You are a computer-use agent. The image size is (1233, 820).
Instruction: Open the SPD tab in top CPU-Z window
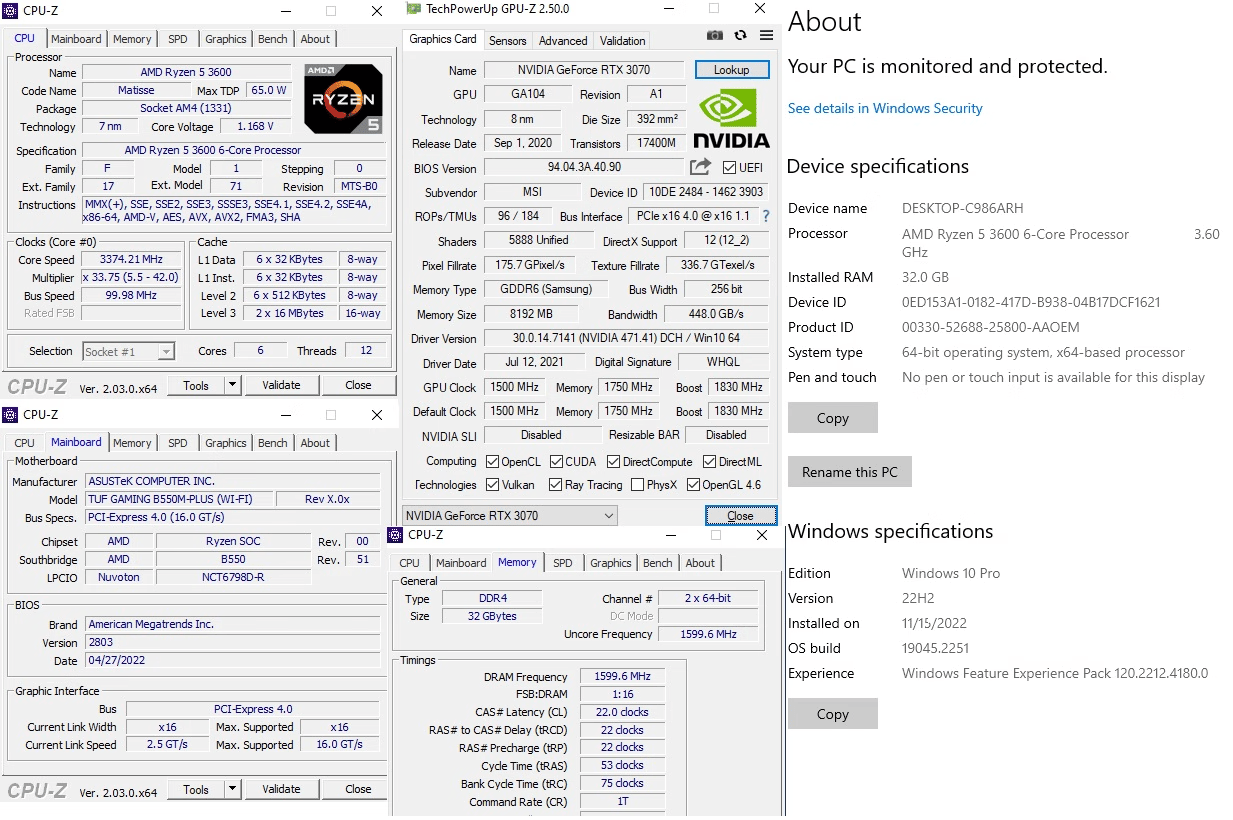coord(177,39)
